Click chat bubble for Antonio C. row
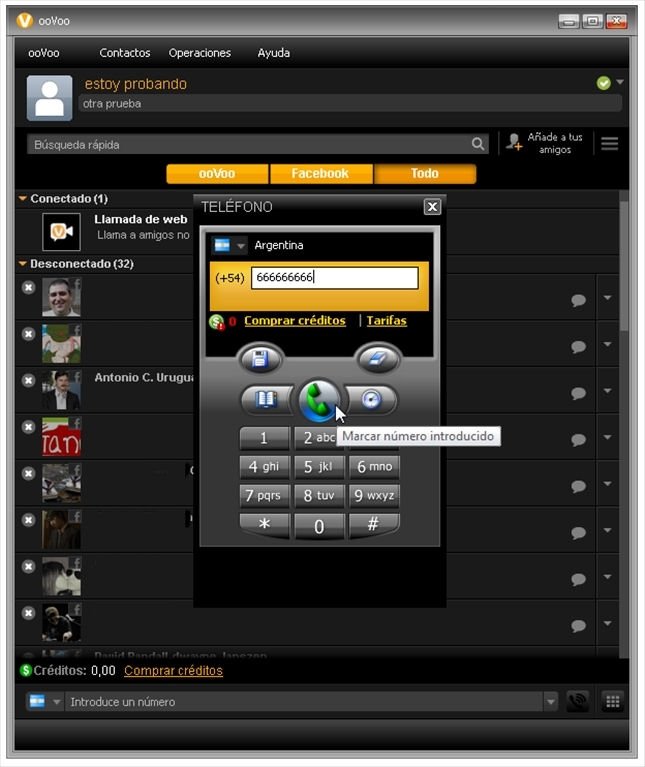Viewport: 645px width, 767px height. (578, 393)
